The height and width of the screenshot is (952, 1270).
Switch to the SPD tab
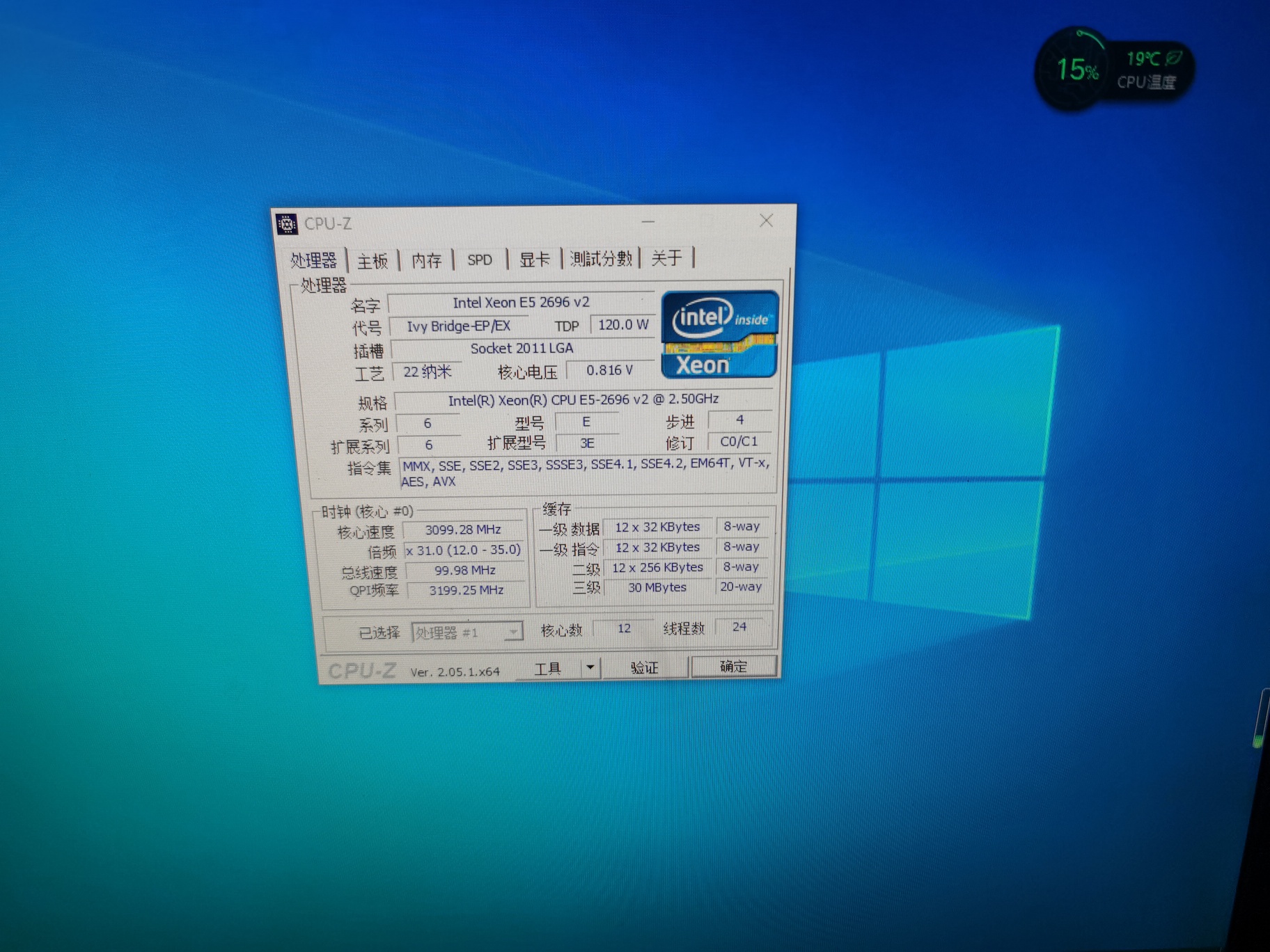(x=479, y=260)
